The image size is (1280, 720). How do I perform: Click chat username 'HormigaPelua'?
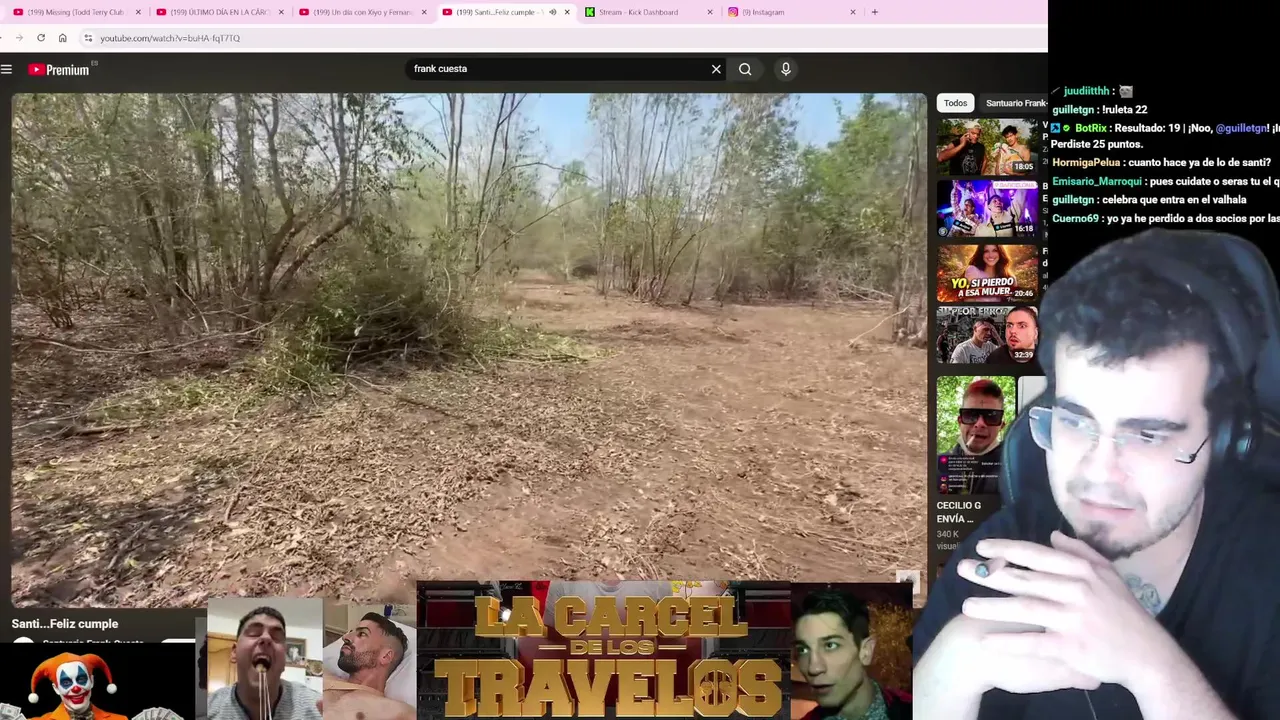coord(1086,163)
